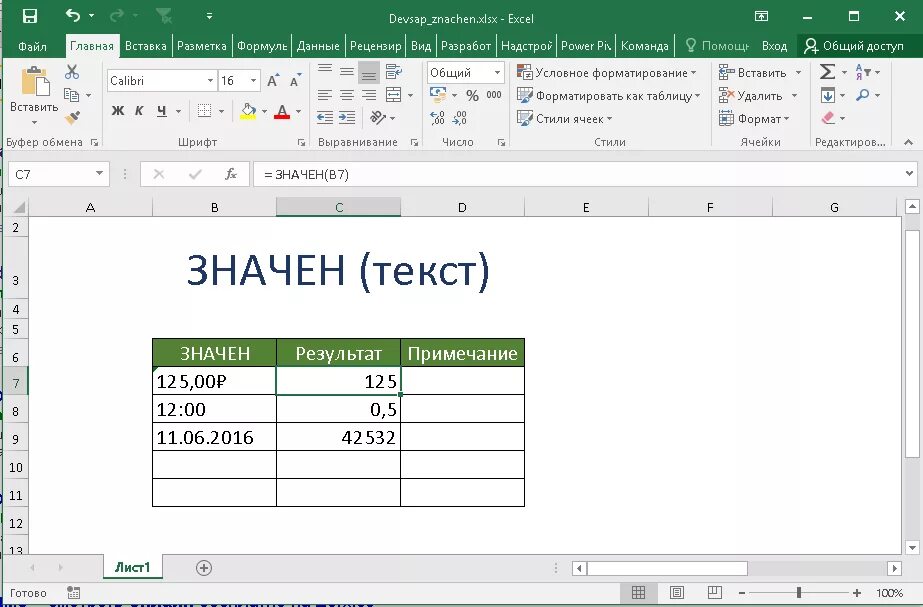Screen dimensions: 923x607
Task: Click Общий доступ share button
Action: [854, 46]
